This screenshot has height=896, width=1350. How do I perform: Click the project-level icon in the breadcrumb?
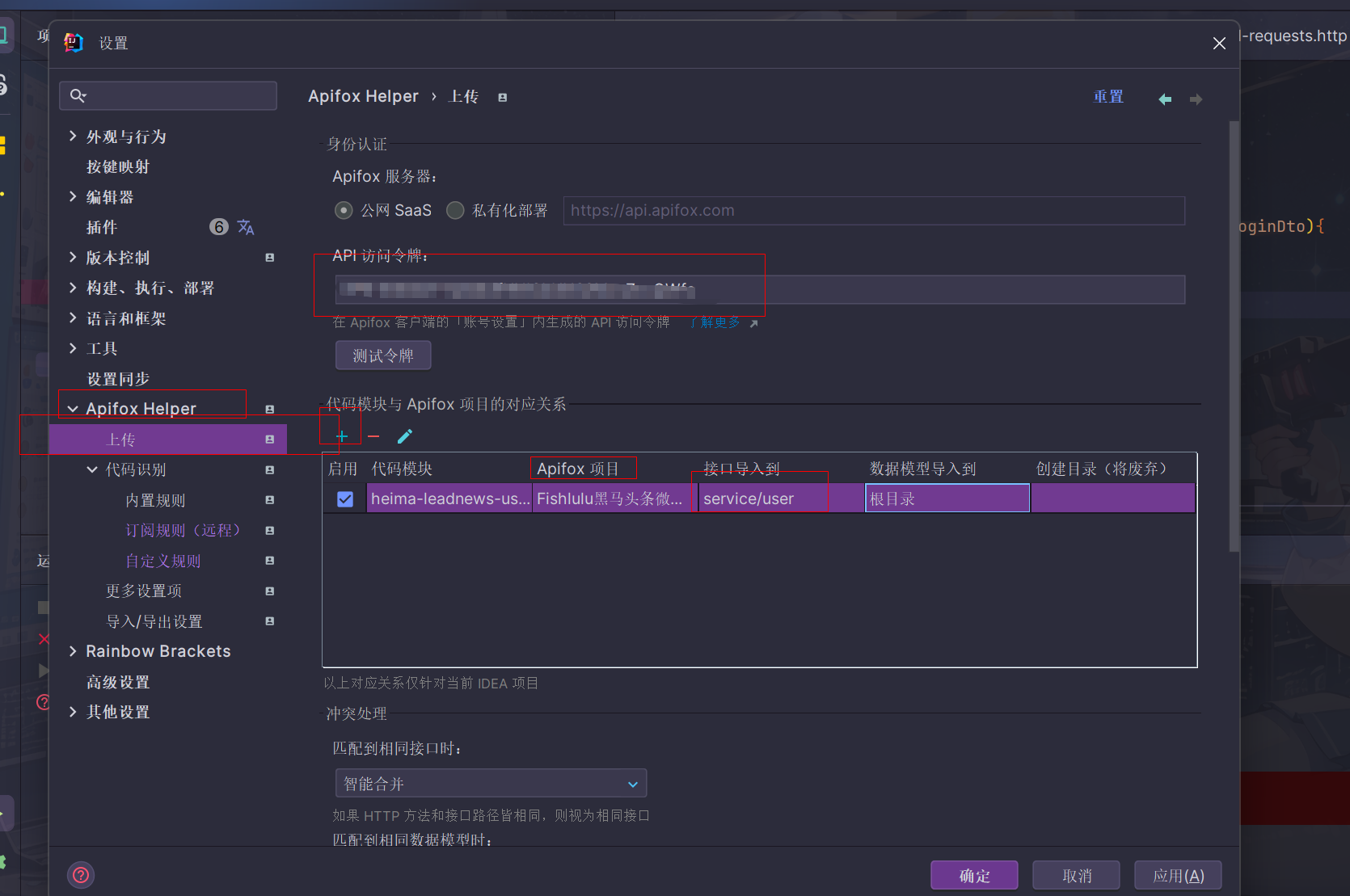click(503, 97)
